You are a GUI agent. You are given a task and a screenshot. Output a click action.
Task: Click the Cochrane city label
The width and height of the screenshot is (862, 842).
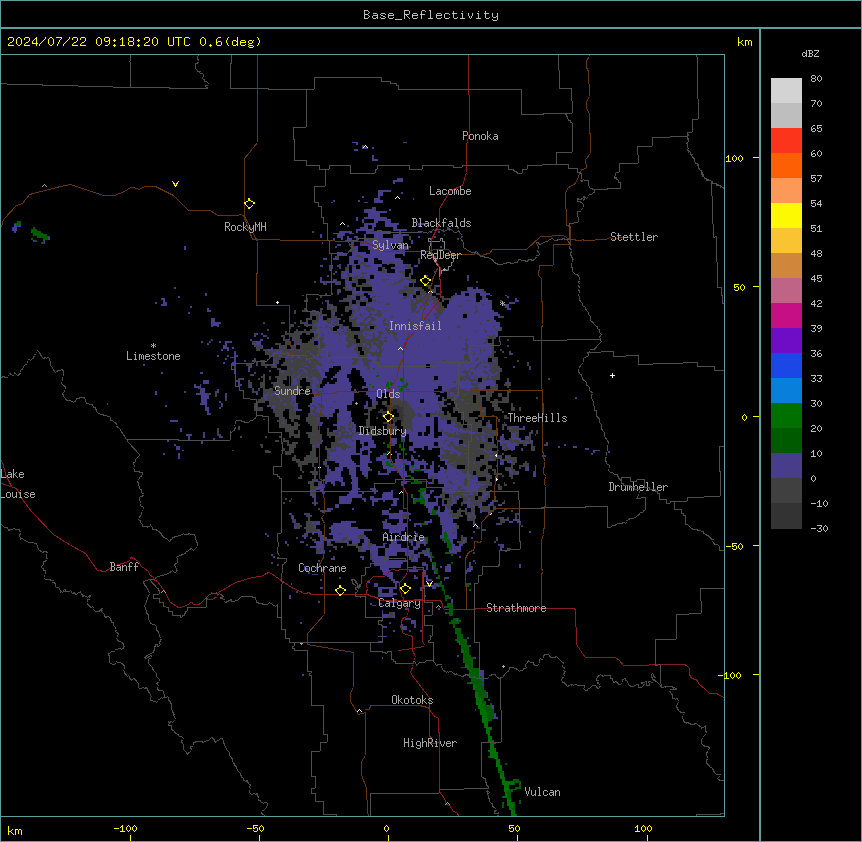pyautogui.click(x=322, y=568)
